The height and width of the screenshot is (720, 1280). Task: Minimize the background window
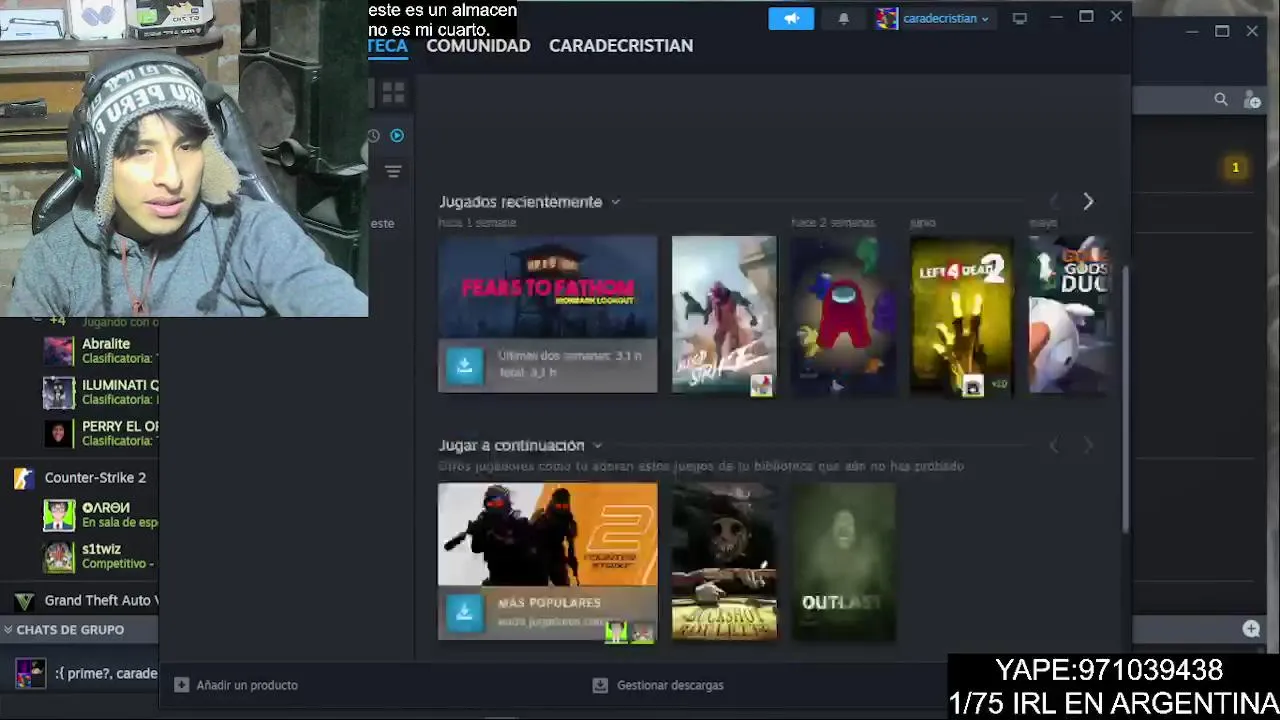click(x=1192, y=32)
